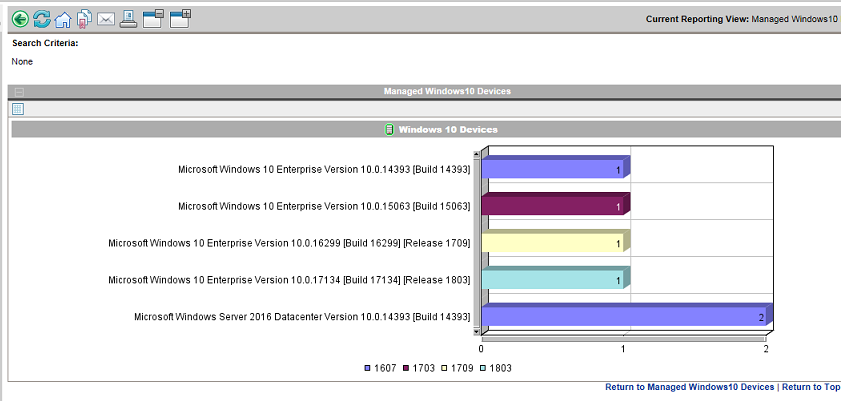Viewport: 841px width, 401px height.
Task: Click the Windows 10 Devices chart title icon
Action: tap(389, 129)
